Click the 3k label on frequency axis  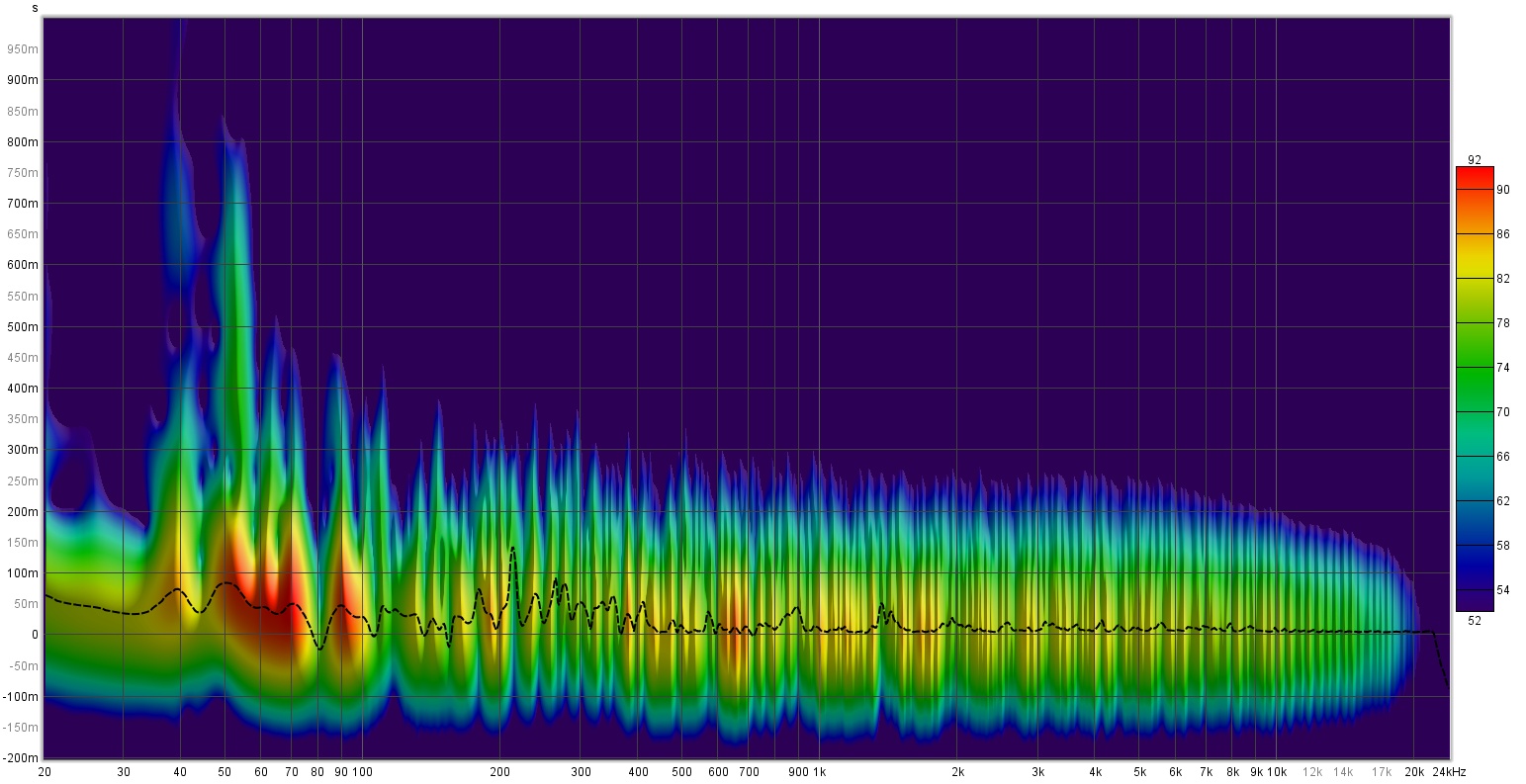tap(1037, 771)
